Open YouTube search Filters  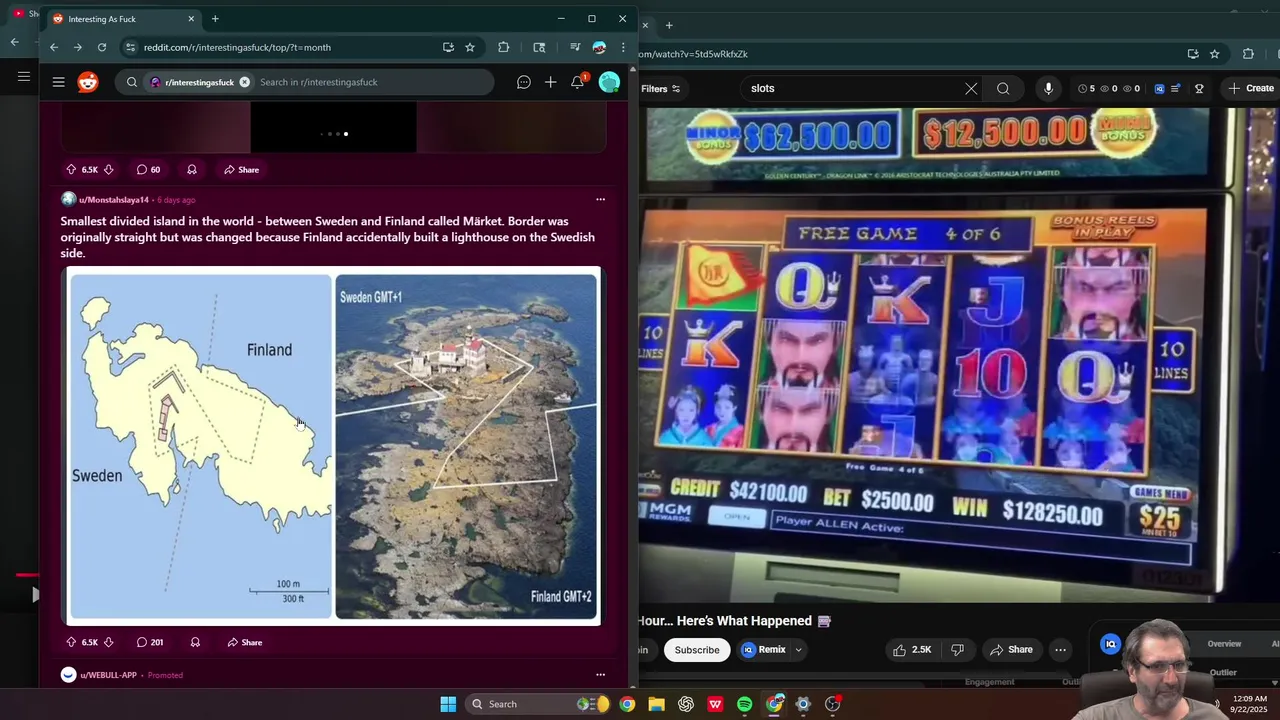tap(660, 88)
